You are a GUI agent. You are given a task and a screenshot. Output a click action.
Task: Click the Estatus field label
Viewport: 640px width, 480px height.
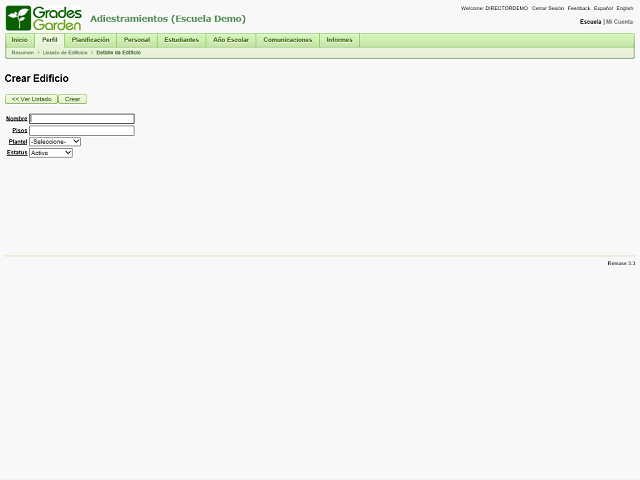tap(17, 152)
